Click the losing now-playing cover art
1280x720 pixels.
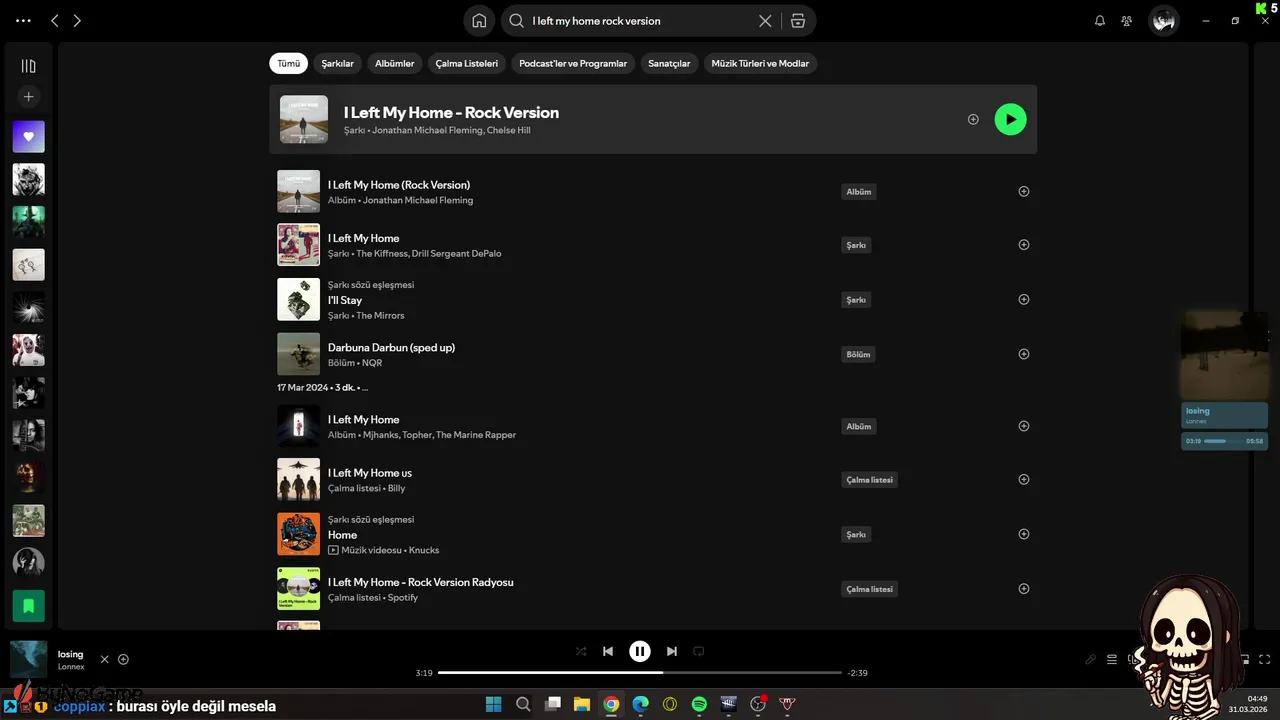tap(28, 659)
